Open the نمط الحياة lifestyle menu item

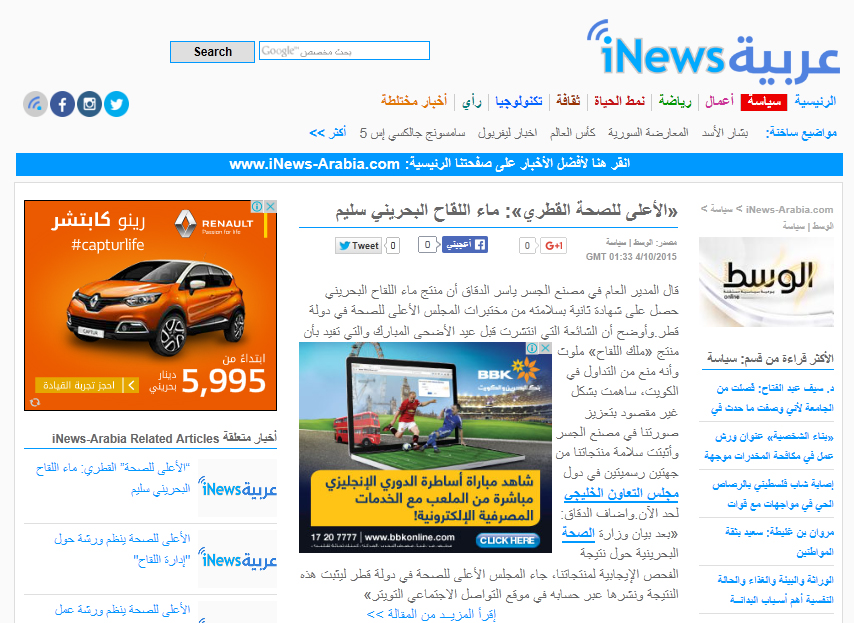pyautogui.click(x=620, y=101)
